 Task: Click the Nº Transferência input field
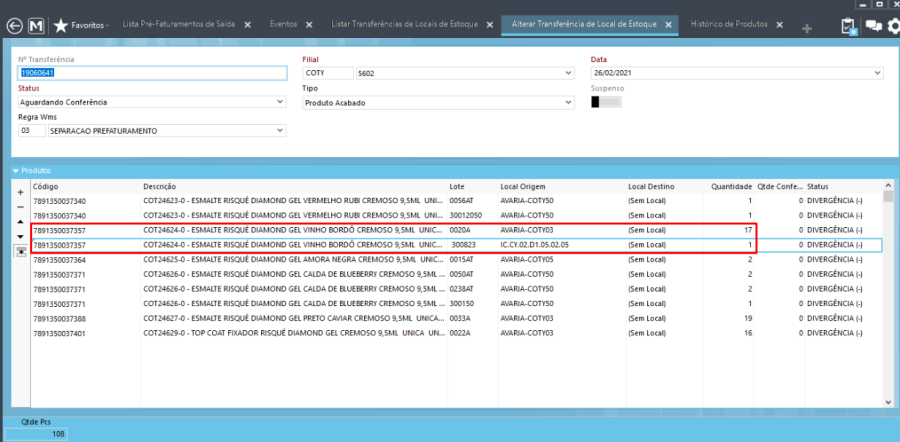tap(150, 73)
